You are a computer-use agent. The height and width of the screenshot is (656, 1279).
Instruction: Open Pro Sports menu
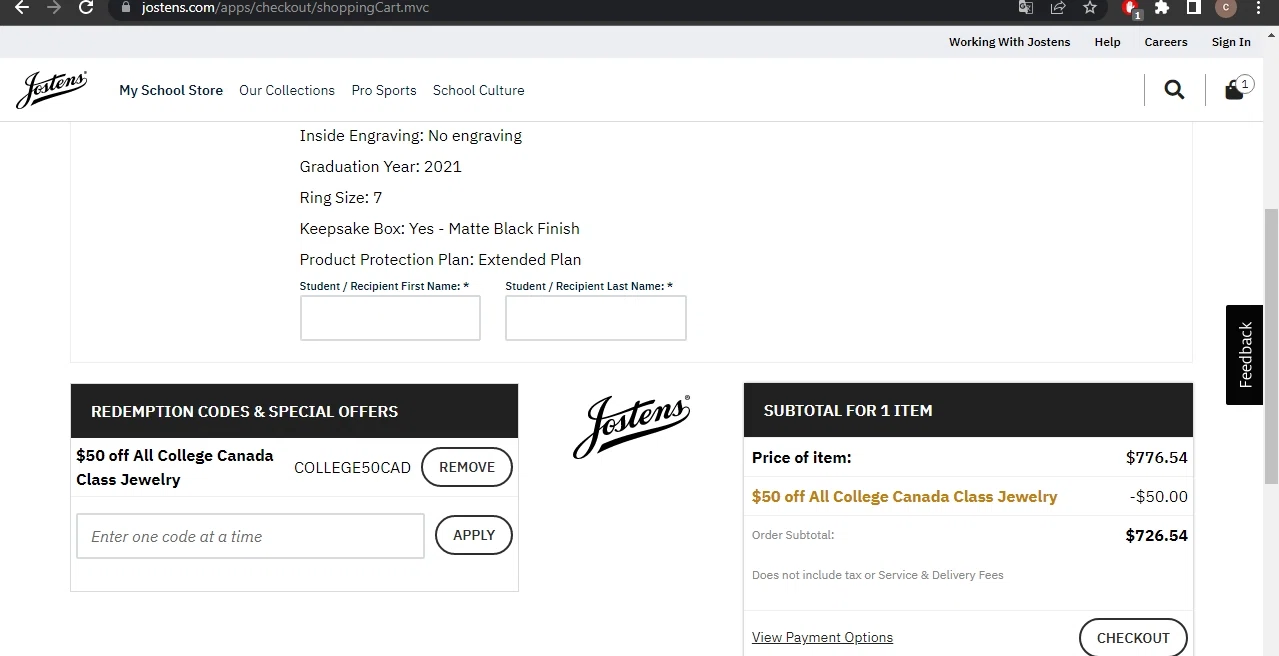pyautogui.click(x=384, y=90)
